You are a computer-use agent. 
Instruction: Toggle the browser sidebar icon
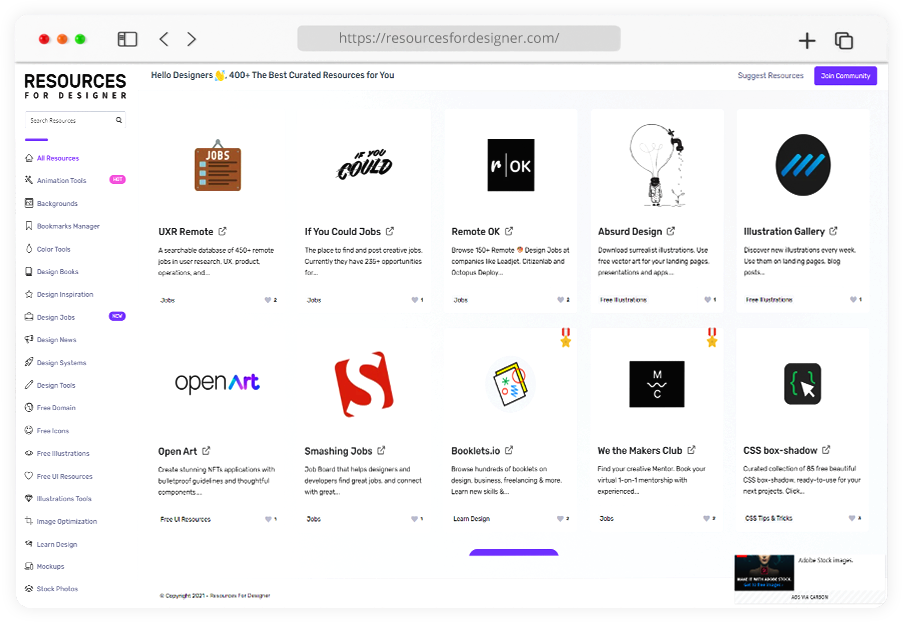(127, 39)
